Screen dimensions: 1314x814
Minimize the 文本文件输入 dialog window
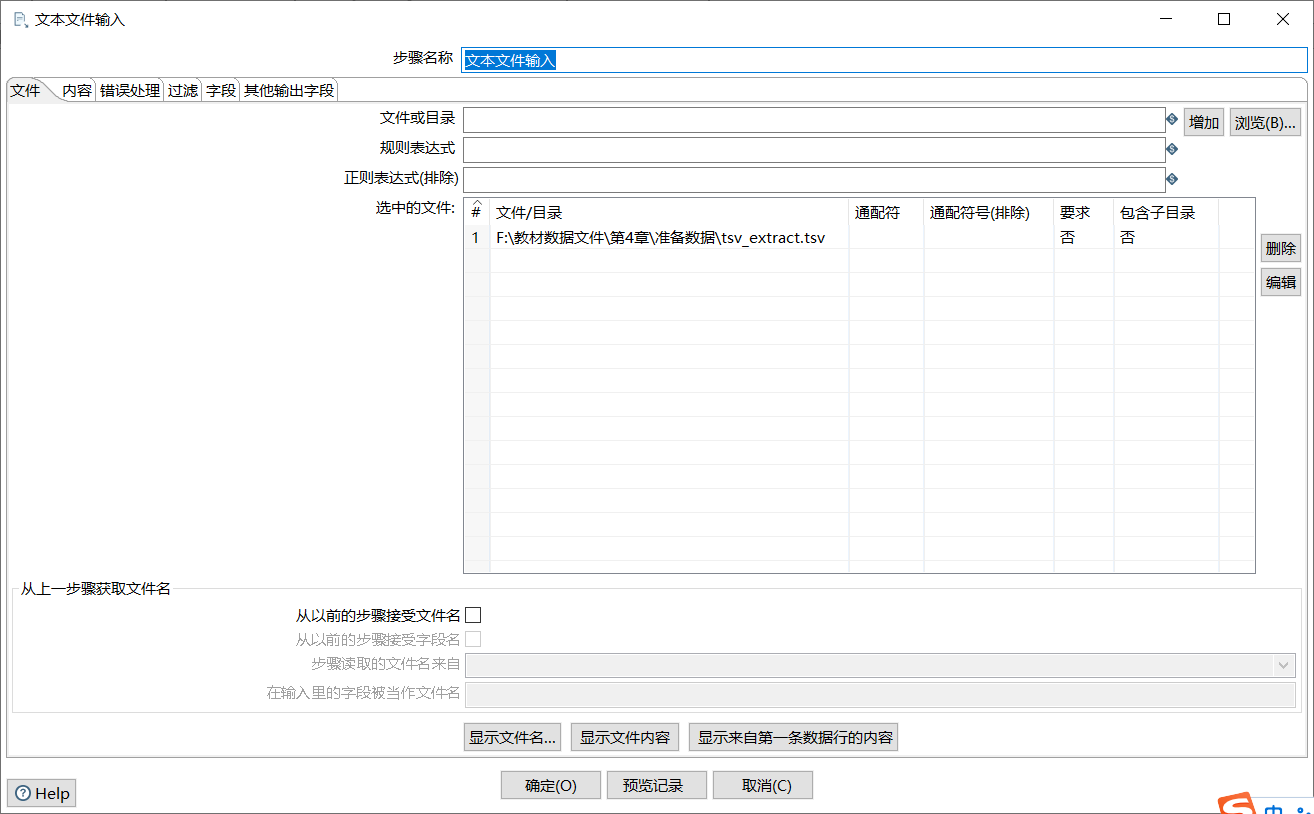point(1165,19)
